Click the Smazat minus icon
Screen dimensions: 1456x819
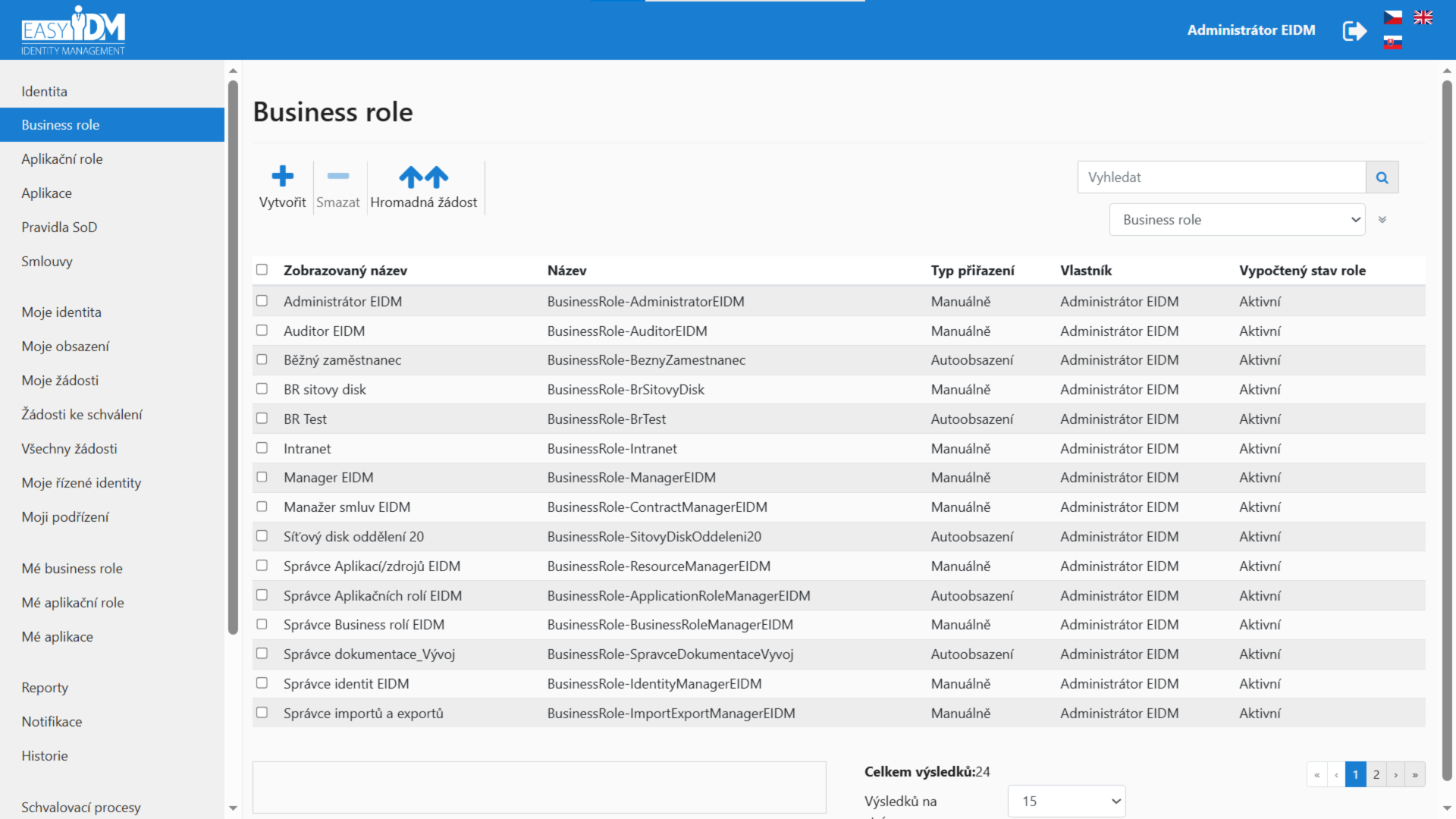338,176
